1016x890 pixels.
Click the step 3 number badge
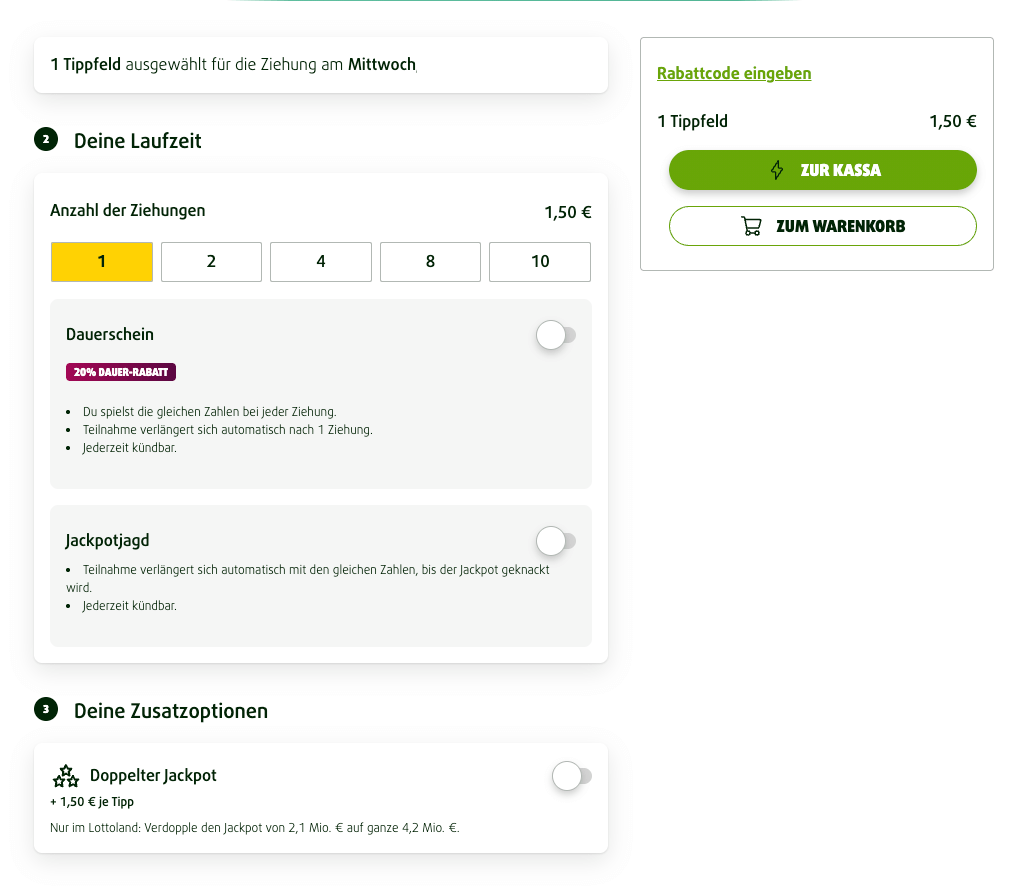46,710
